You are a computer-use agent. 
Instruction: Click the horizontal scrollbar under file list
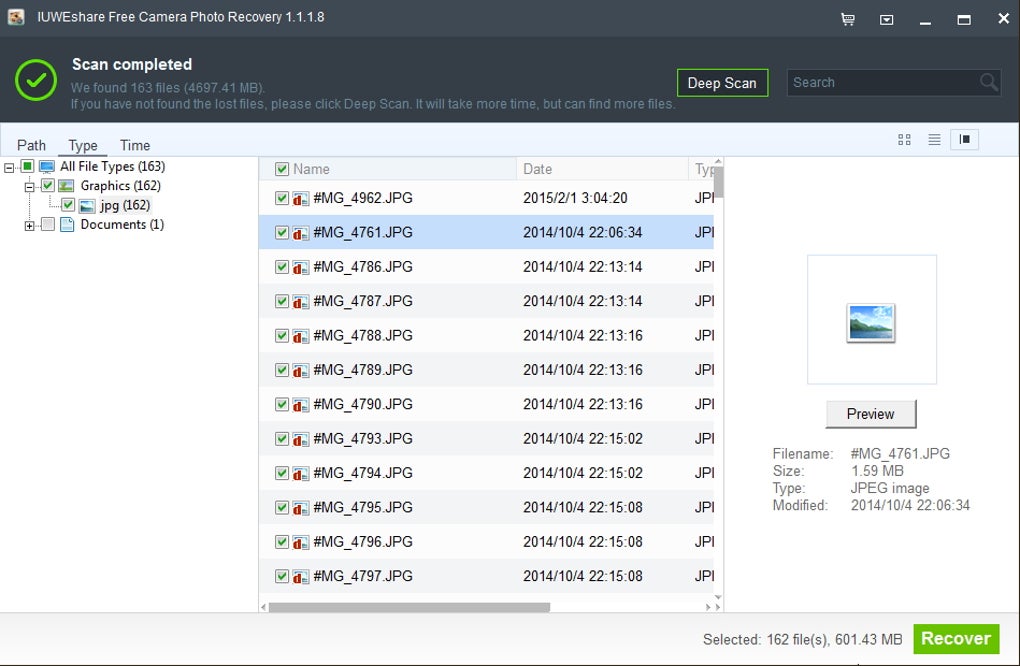click(410, 607)
